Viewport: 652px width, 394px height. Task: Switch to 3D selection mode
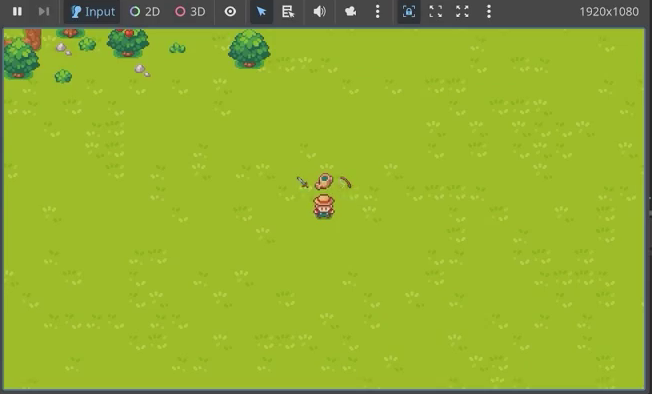(x=190, y=12)
